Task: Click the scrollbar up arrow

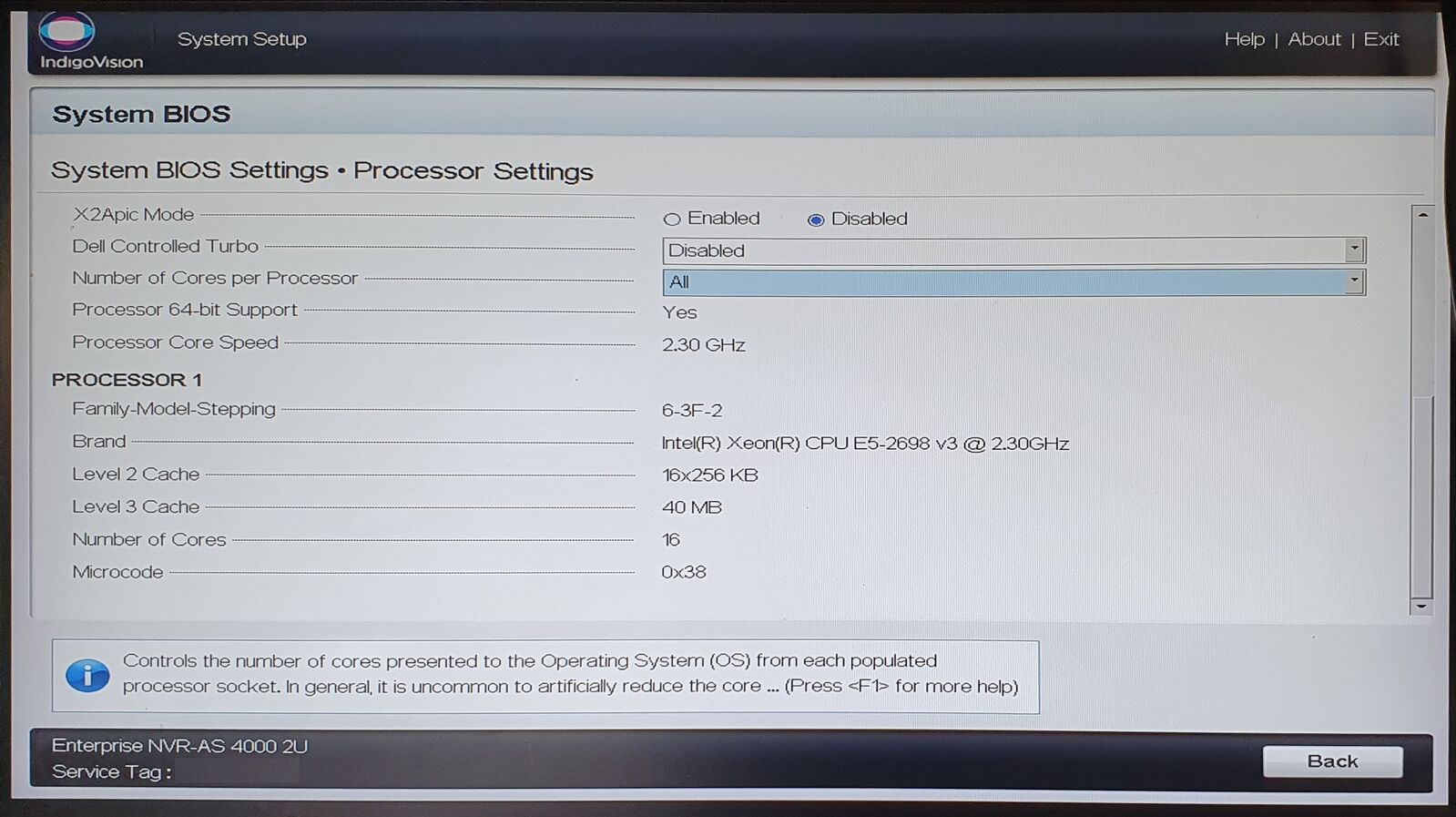Action: click(x=1422, y=215)
